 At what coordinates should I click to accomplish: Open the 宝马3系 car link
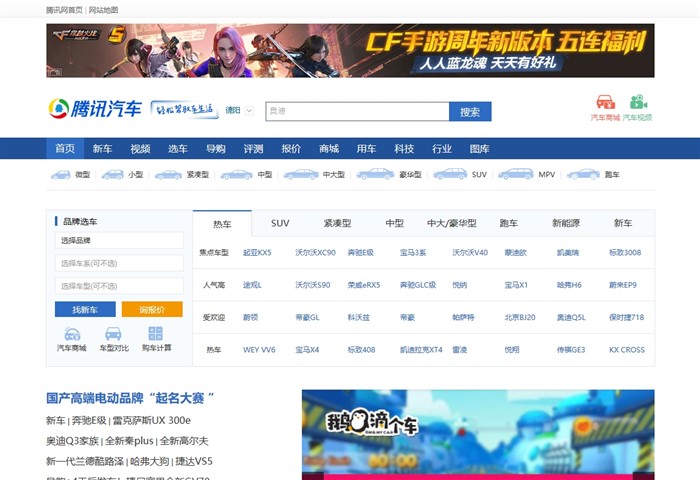point(413,253)
